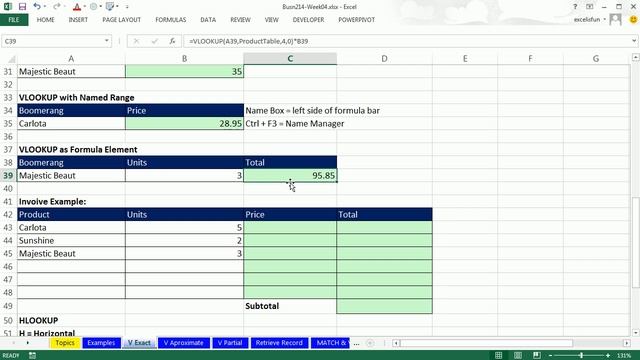This screenshot has width=640, height=360.
Task: Switch to the Topics sheet
Action: point(65,343)
